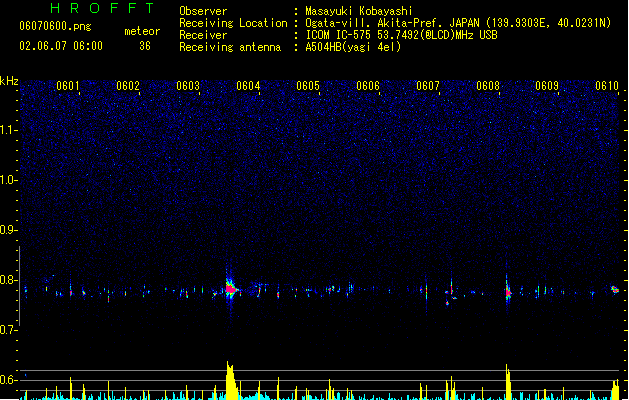Select the filename 06070600.png
629x400 pixels.
tap(55, 26)
